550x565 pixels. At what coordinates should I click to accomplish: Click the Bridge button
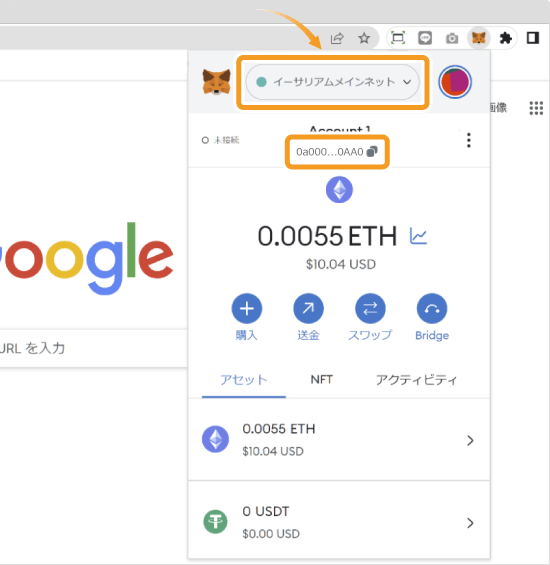coord(432,308)
